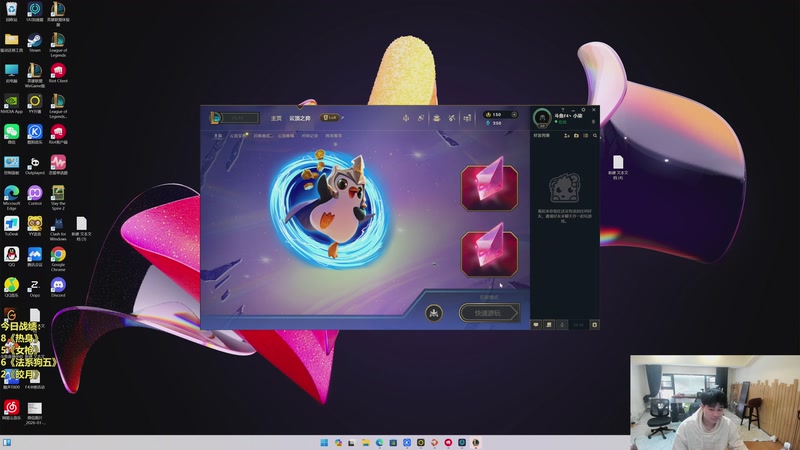The image size is (800, 450).
Task: Open the profile avatar in client header
Action: pyautogui.click(x=542, y=118)
